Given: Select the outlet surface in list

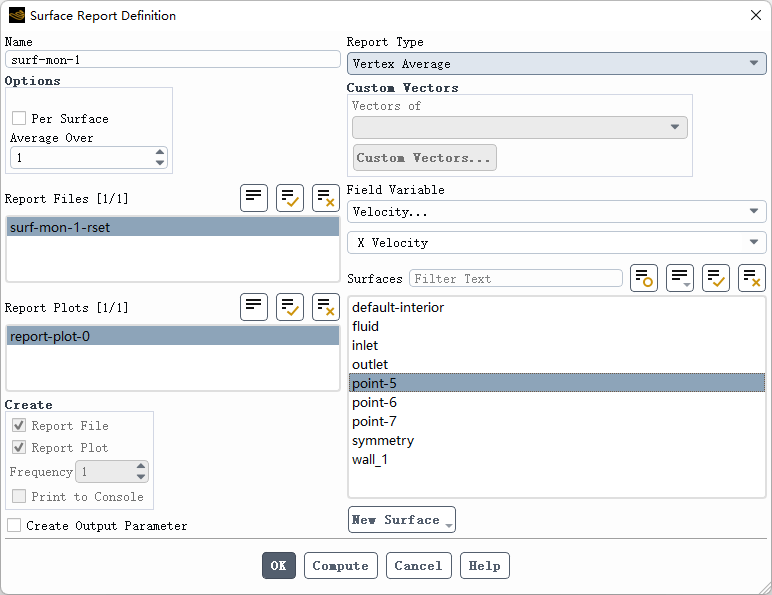Looking at the screenshot, I should 556,364.
